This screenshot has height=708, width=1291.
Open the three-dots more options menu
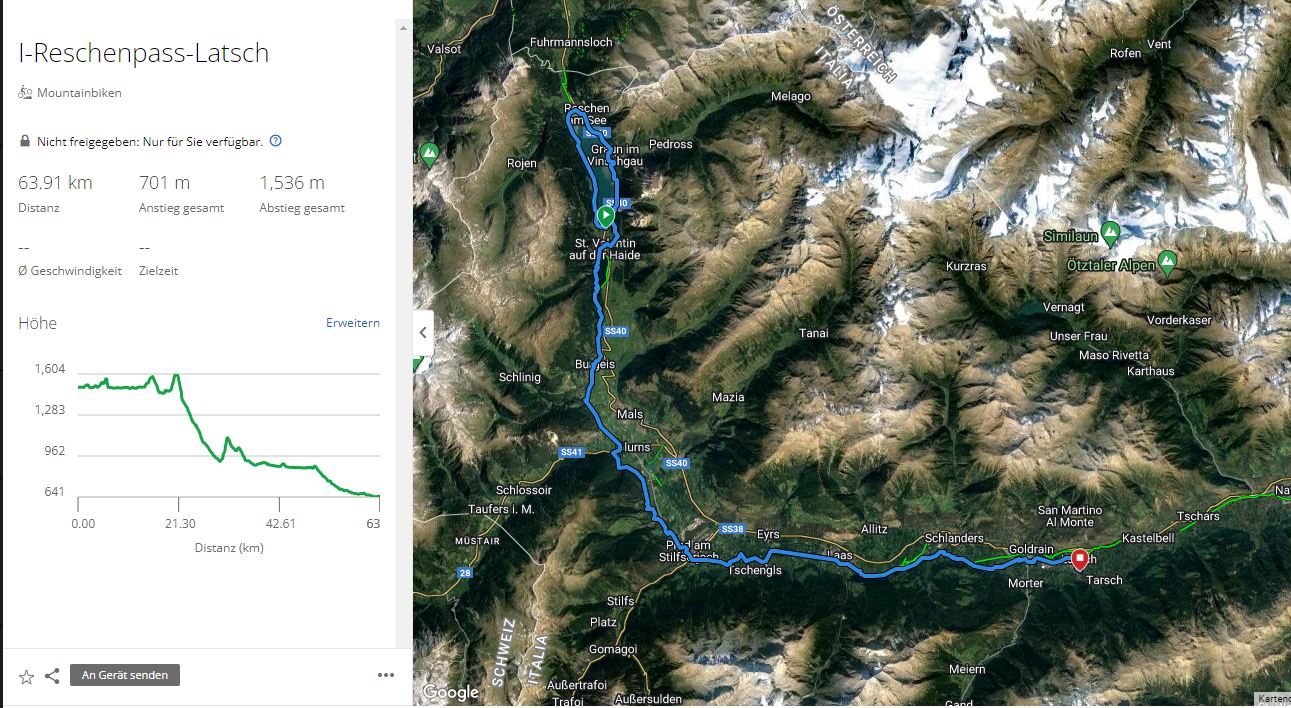pyautogui.click(x=386, y=675)
